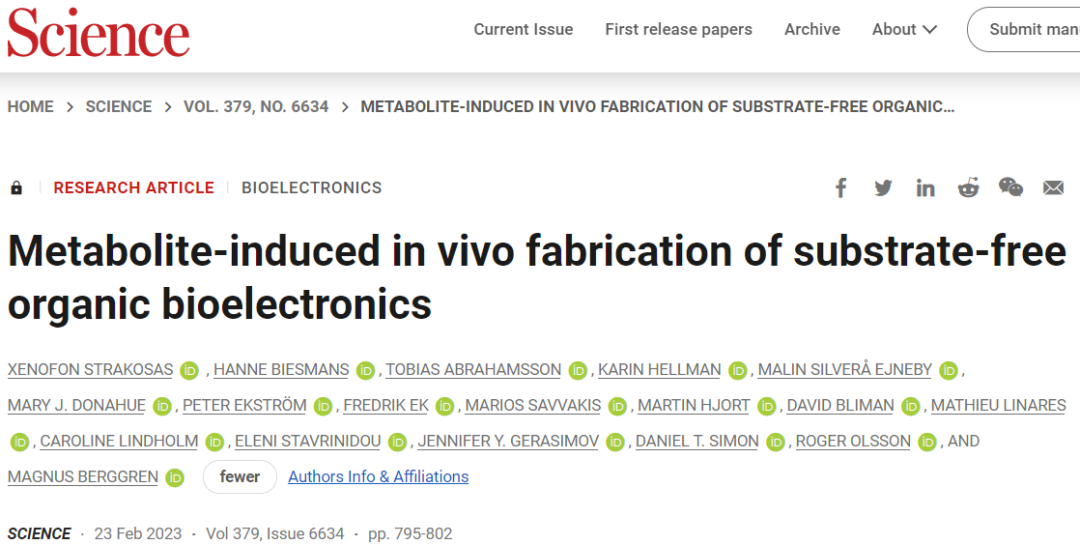Open Authors Info & Affiliations link
The width and height of the screenshot is (1080, 545).
(378, 477)
